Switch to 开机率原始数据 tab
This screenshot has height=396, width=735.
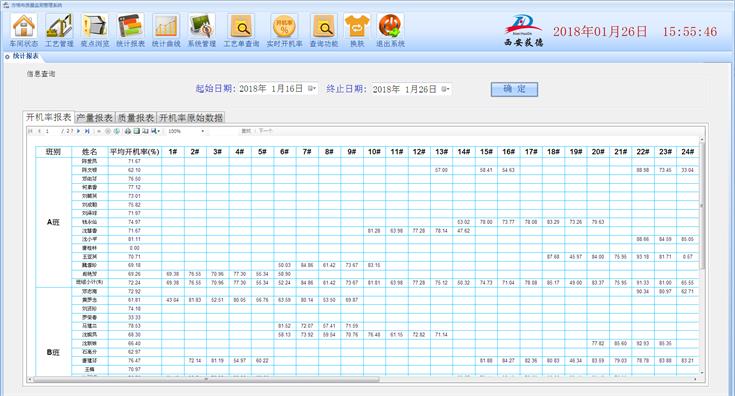click(x=191, y=118)
